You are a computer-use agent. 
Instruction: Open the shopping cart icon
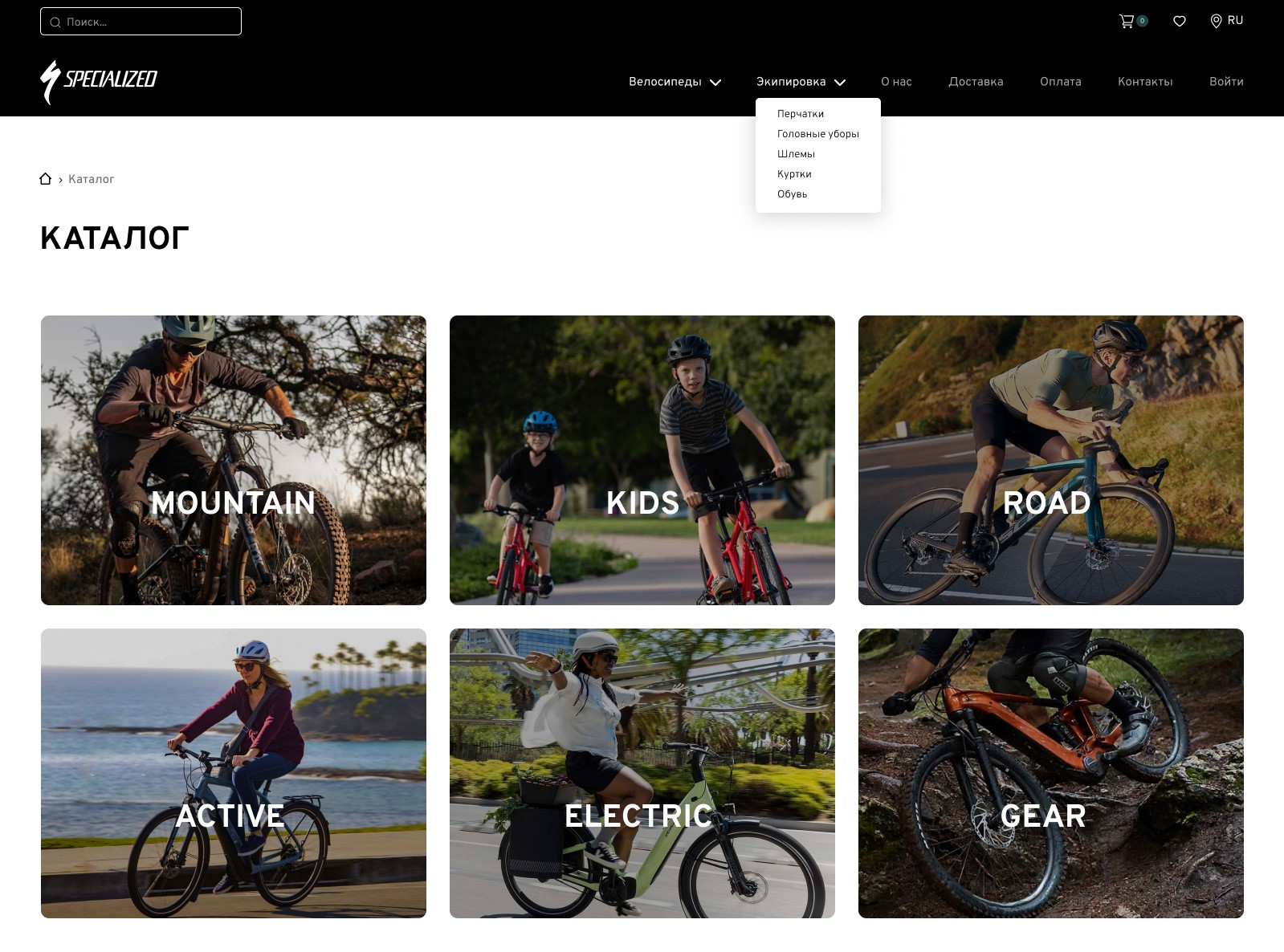pos(1127,22)
